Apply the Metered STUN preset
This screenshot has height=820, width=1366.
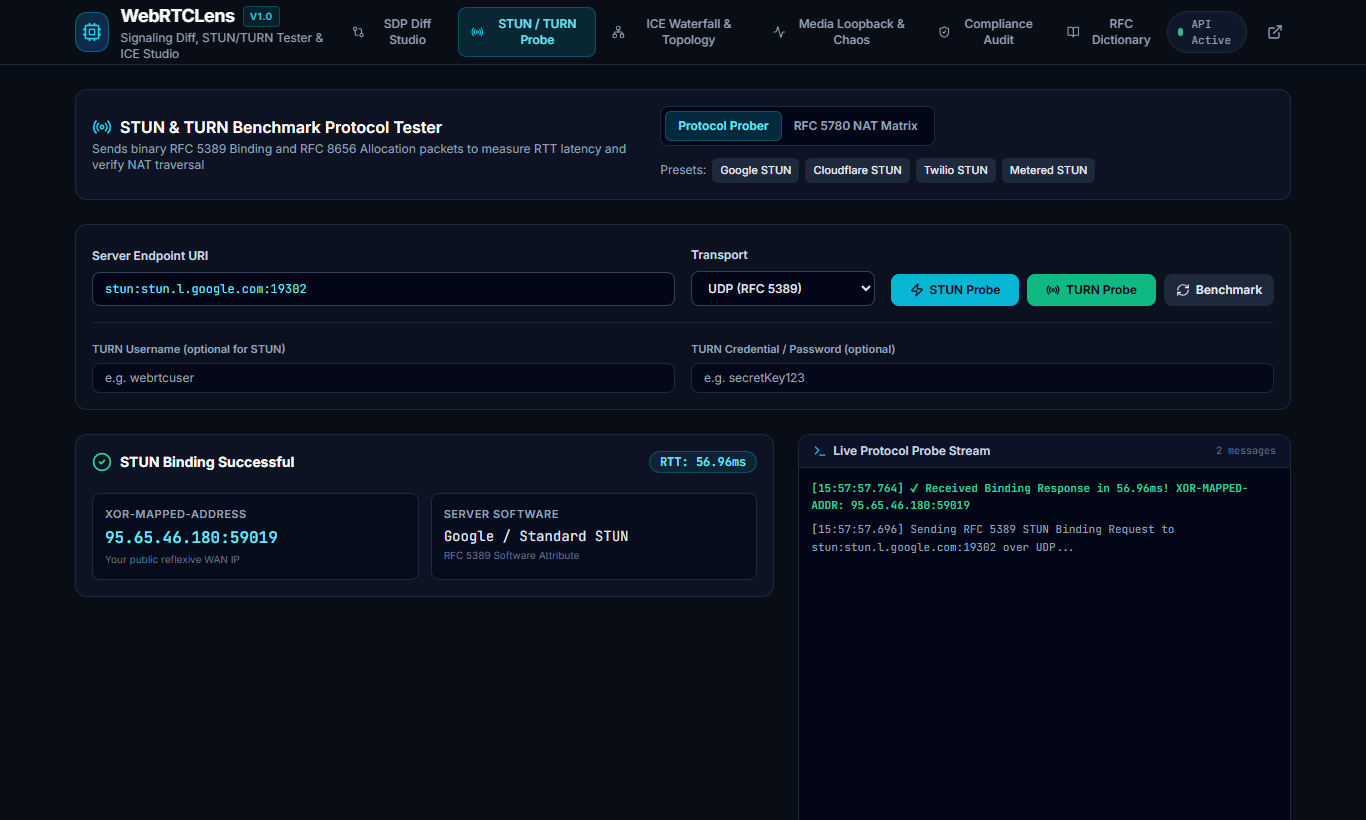pyautogui.click(x=1048, y=170)
